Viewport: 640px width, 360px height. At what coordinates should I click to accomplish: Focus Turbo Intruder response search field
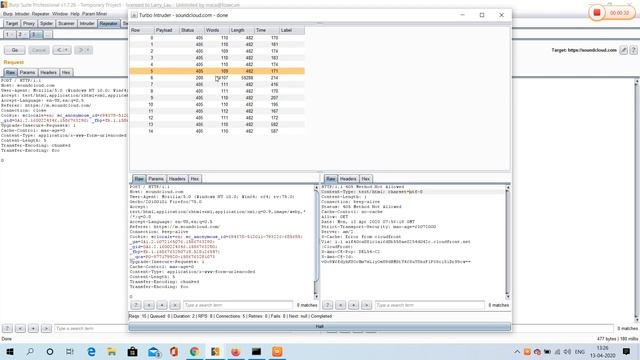point(429,305)
